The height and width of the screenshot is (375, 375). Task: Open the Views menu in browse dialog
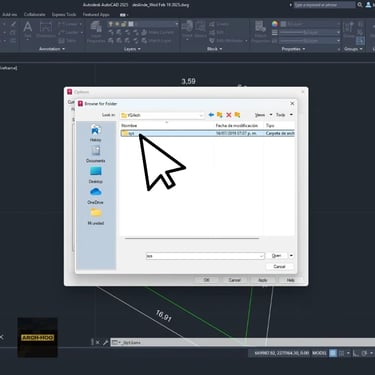(263, 115)
